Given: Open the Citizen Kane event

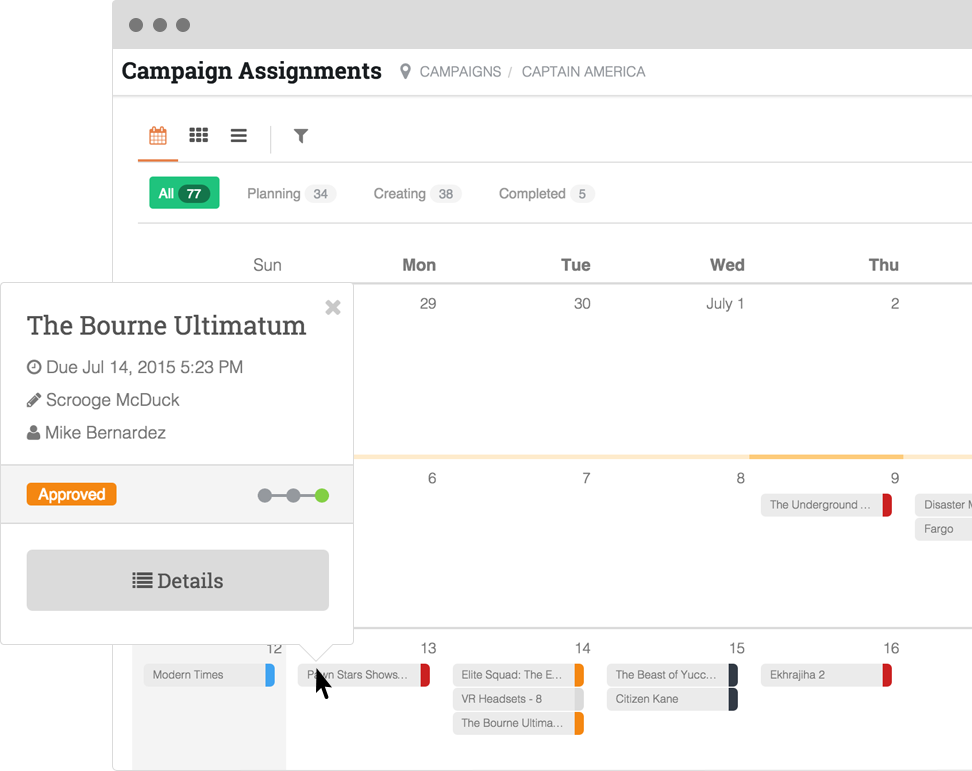Looking at the screenshot, I should click(x=667, y=699).
